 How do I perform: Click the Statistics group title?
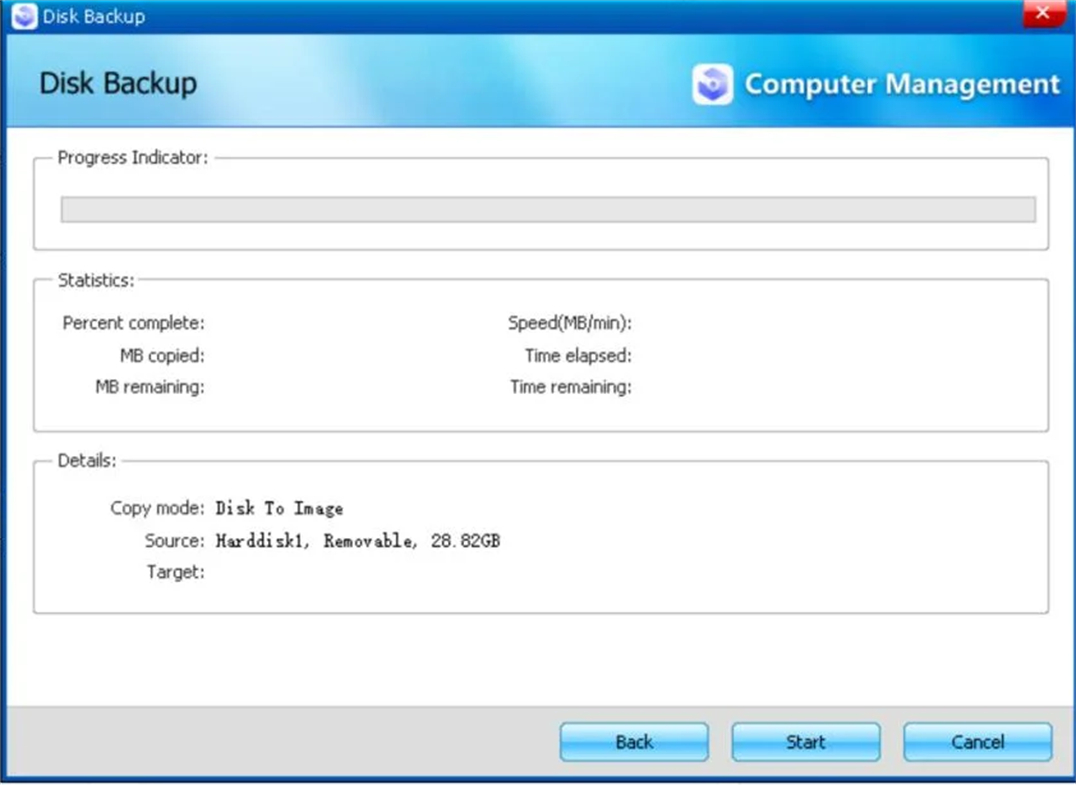96,280
